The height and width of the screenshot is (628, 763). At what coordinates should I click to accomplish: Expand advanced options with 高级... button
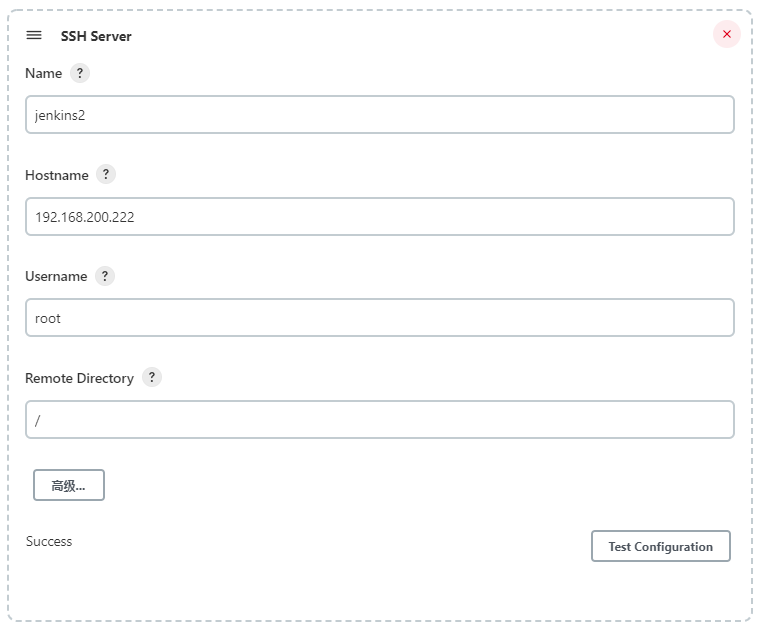point(68,485)
